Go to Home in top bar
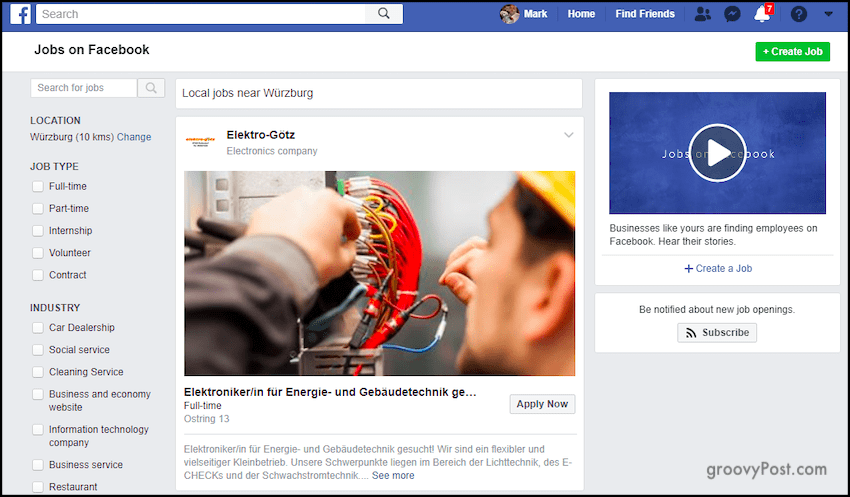This screenshot has height=497, width=850. [581, 14]
